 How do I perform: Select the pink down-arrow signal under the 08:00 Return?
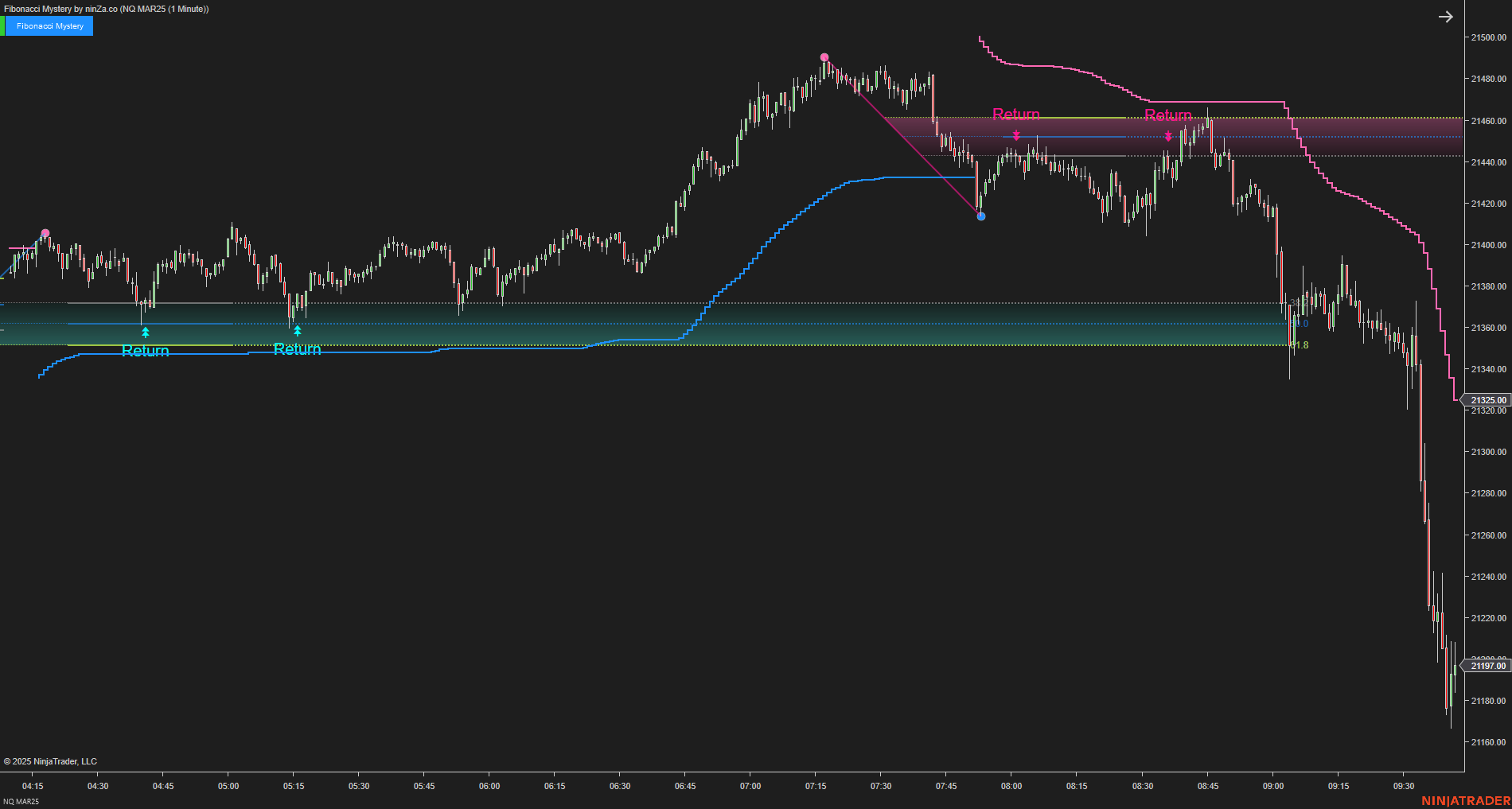[x=1016, y=136]
